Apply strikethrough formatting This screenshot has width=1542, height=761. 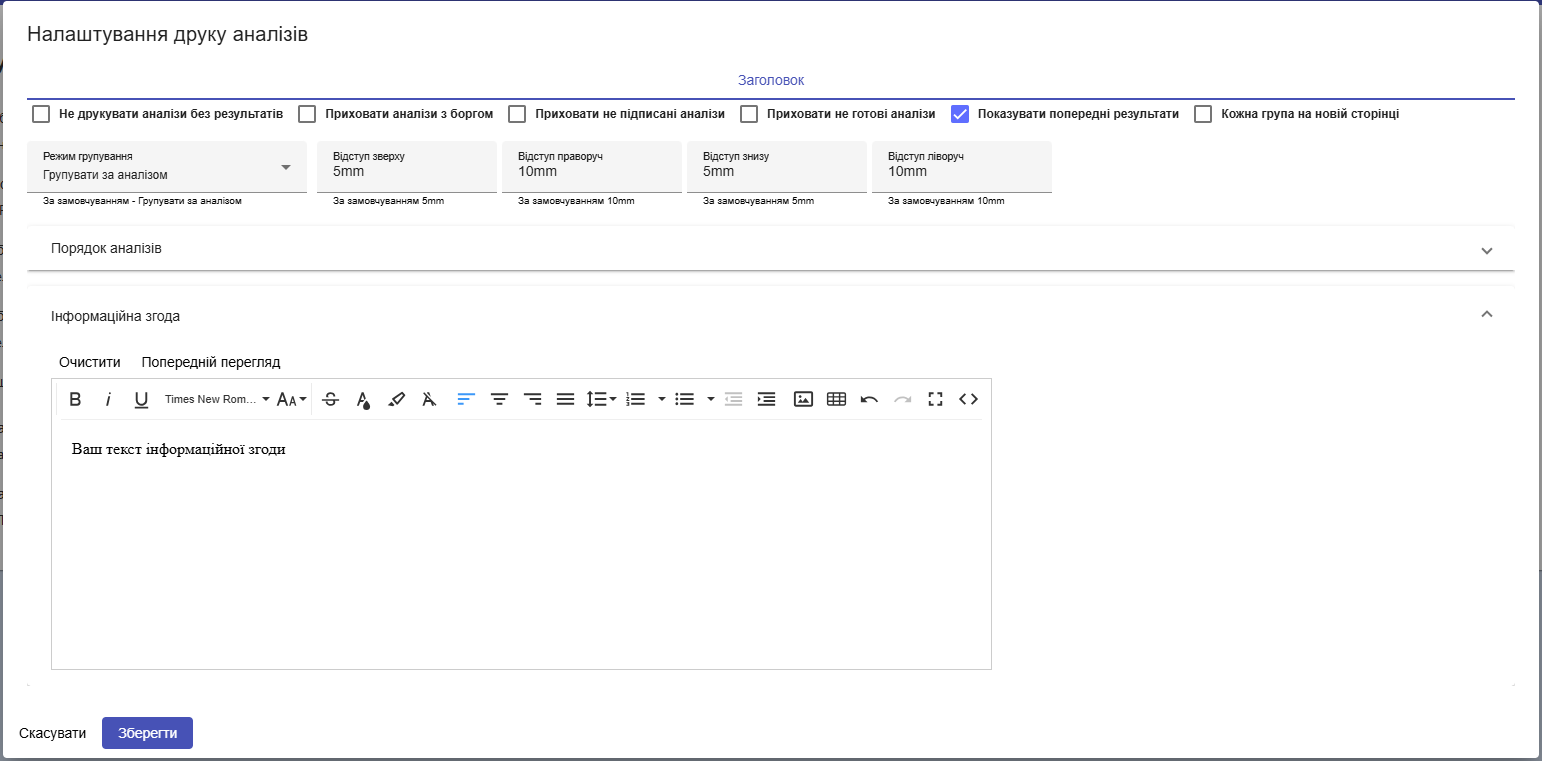click(x=331, y=399)
